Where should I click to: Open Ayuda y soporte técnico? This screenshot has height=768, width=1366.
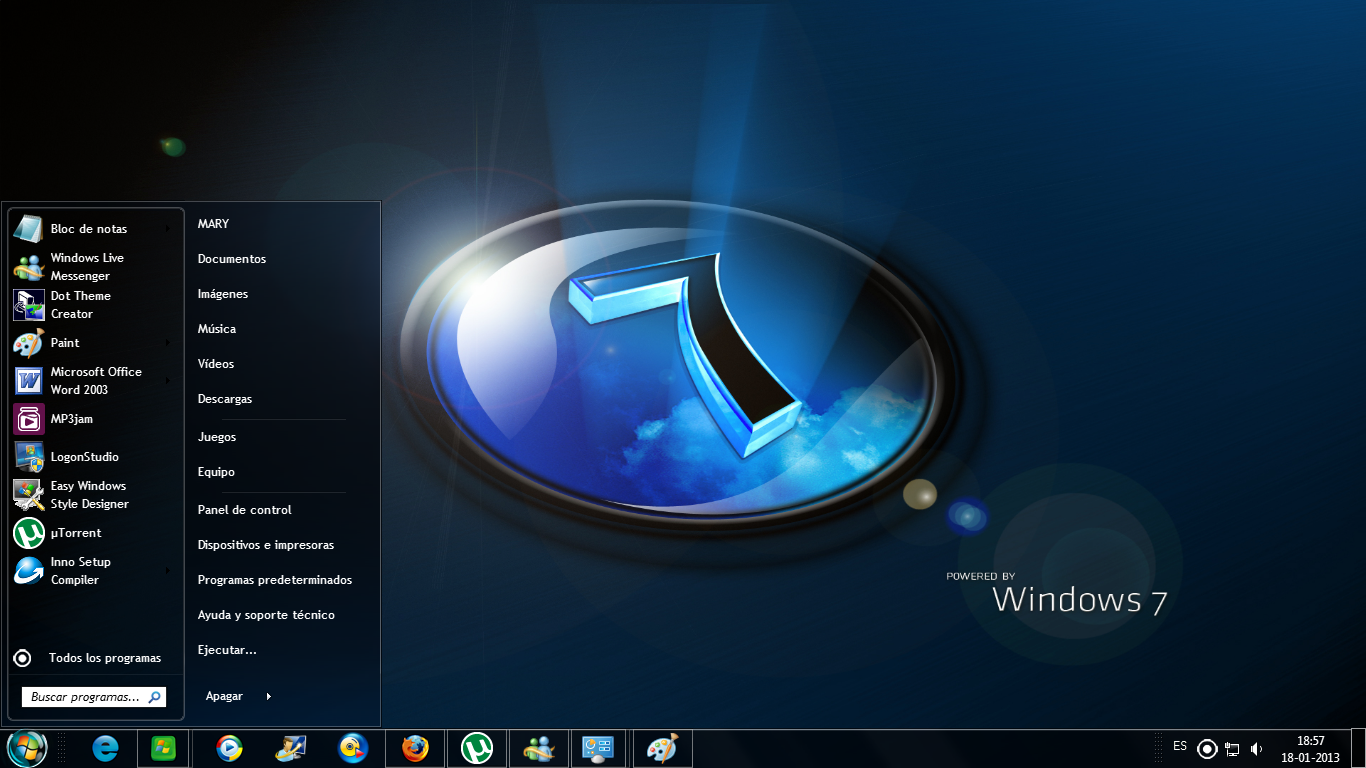pyautogui.click(x=266, y=615)
